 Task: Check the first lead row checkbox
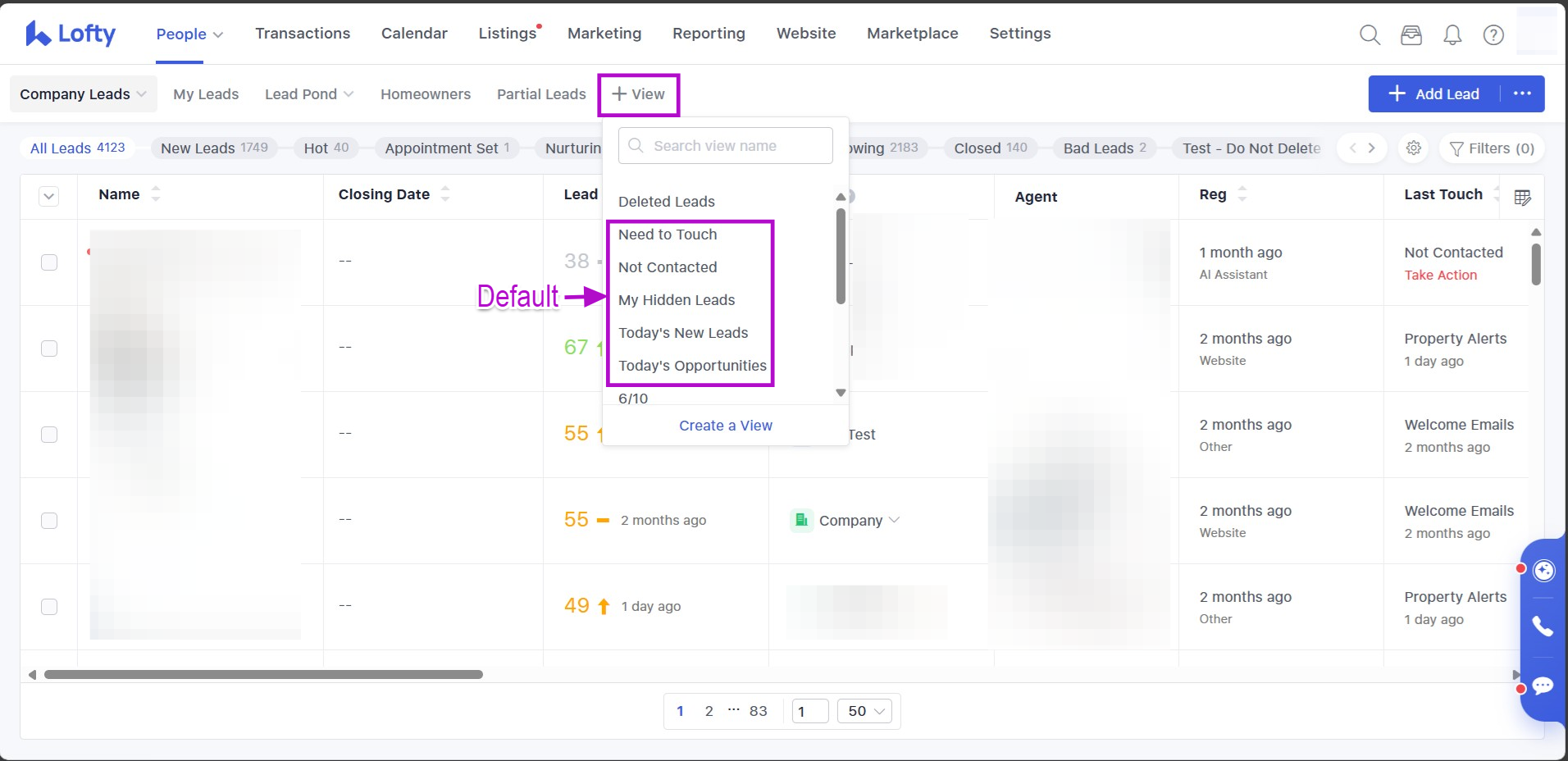coord(49,262)
